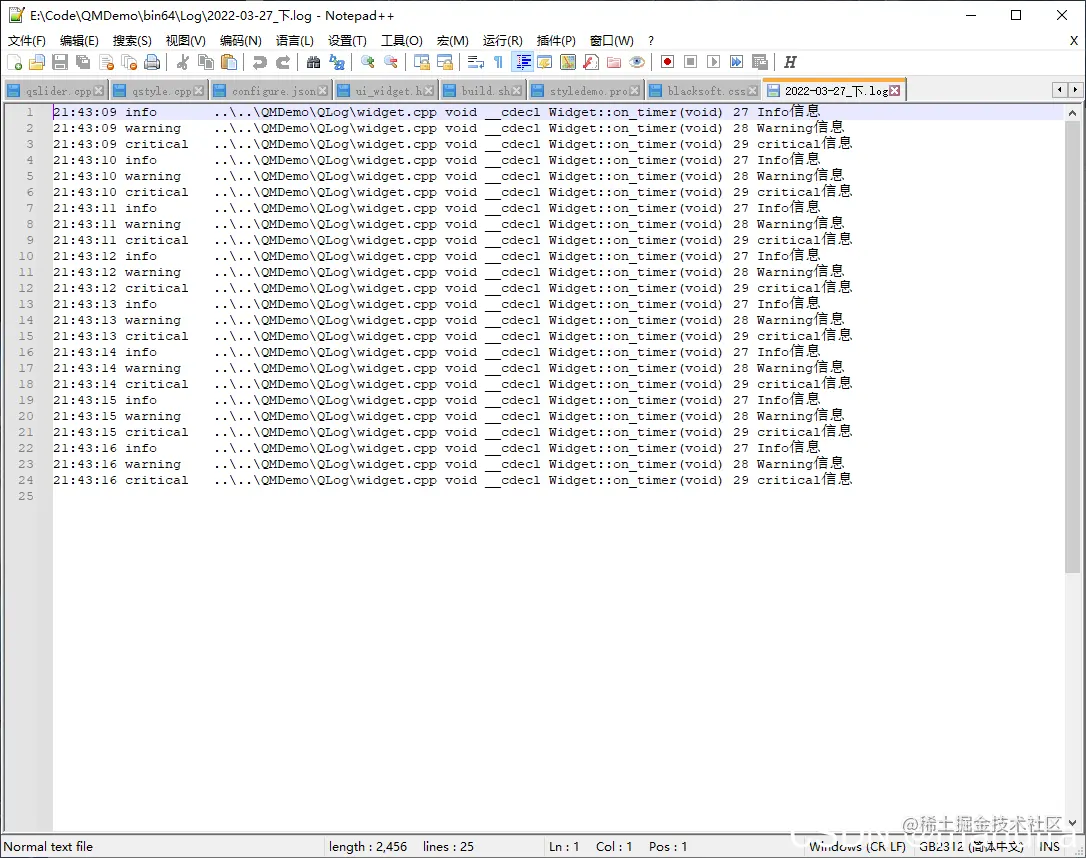This screenshot has height=858, width=1086.
Task: Open the 编辑(E) menu
Action: click(x=79, y=41)
